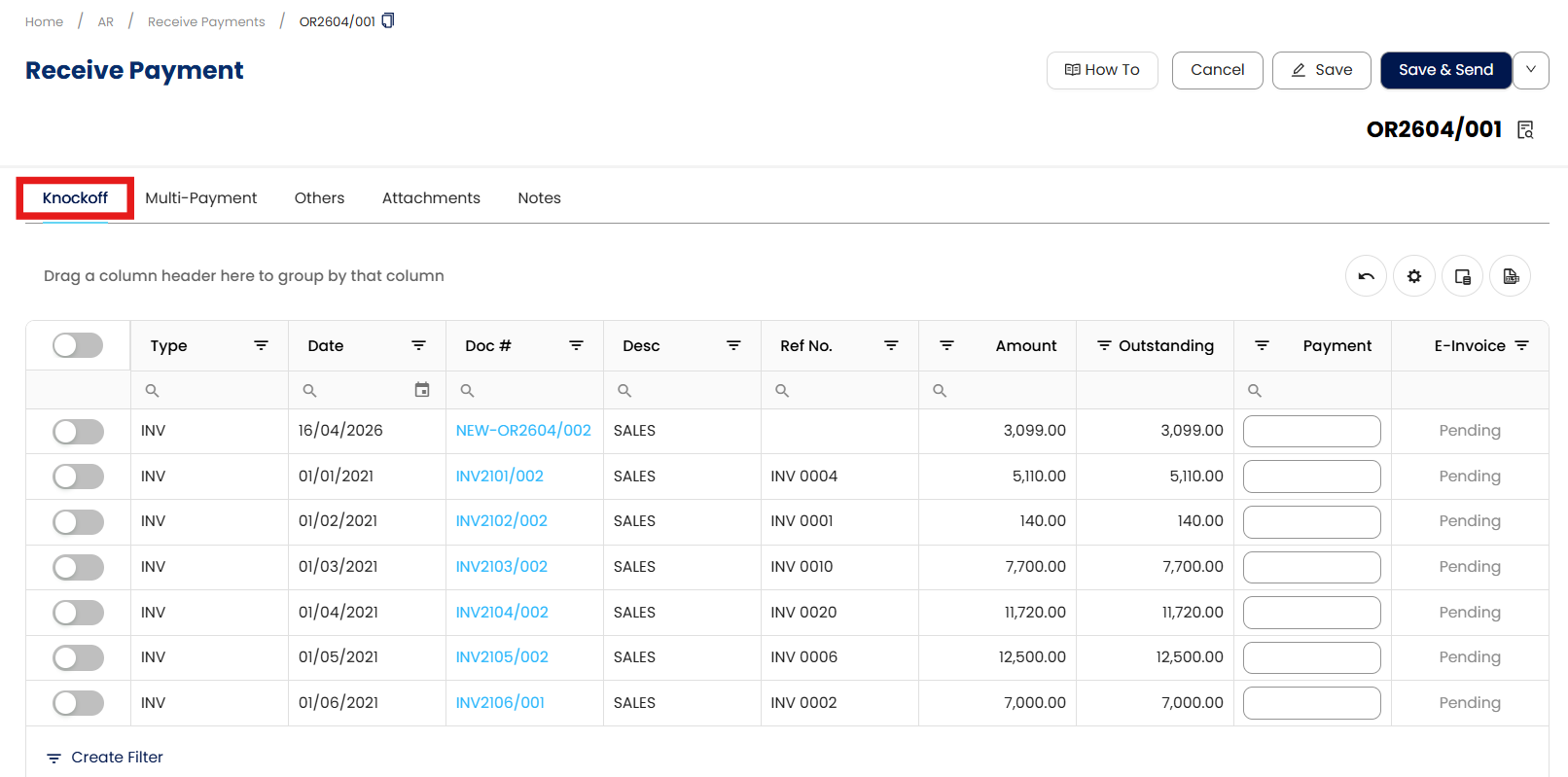The width and height of the screenshot is (1568, 777).
Task: Click the filter icon on Type column header
Action: 261,345
